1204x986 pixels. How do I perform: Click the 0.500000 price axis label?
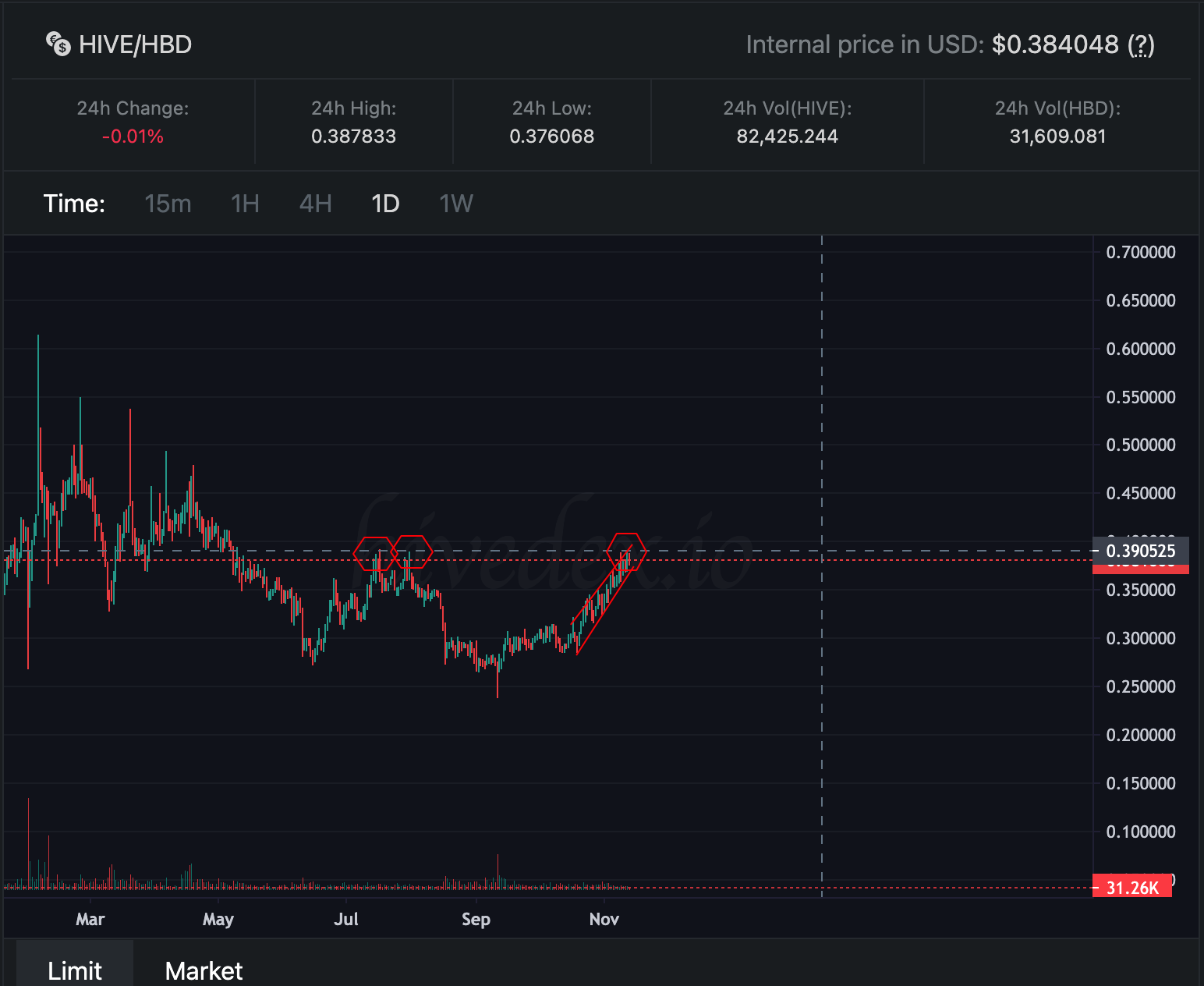click(x=1141, y=445)
